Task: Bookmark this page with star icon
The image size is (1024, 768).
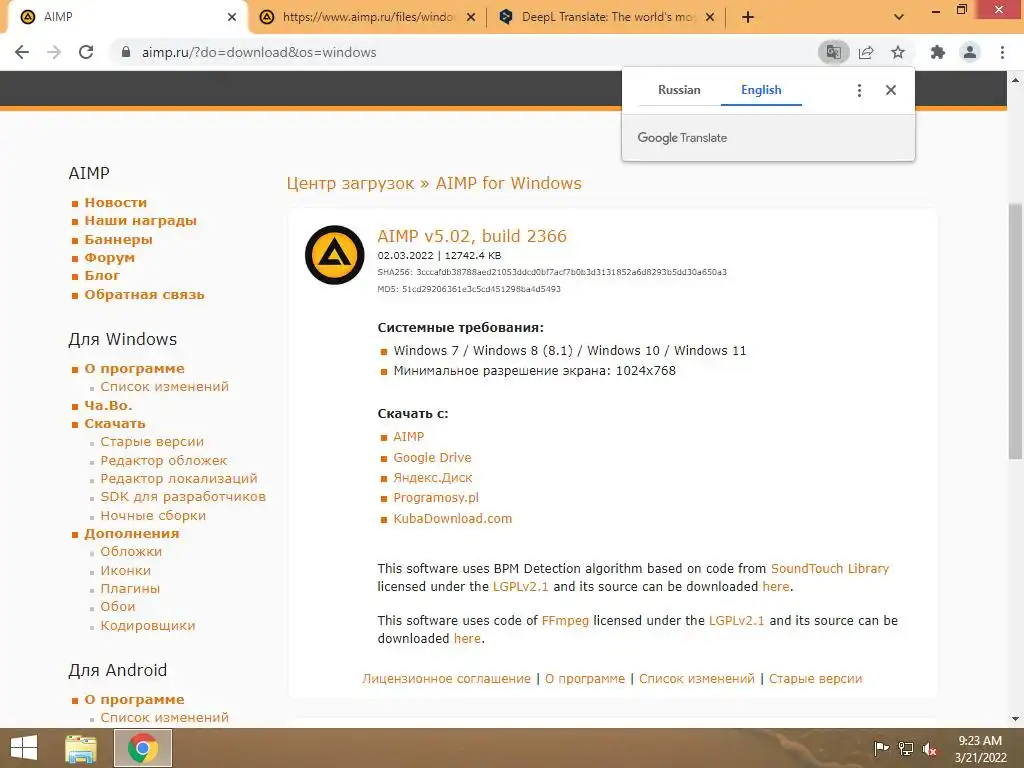Action: (898, 52)
